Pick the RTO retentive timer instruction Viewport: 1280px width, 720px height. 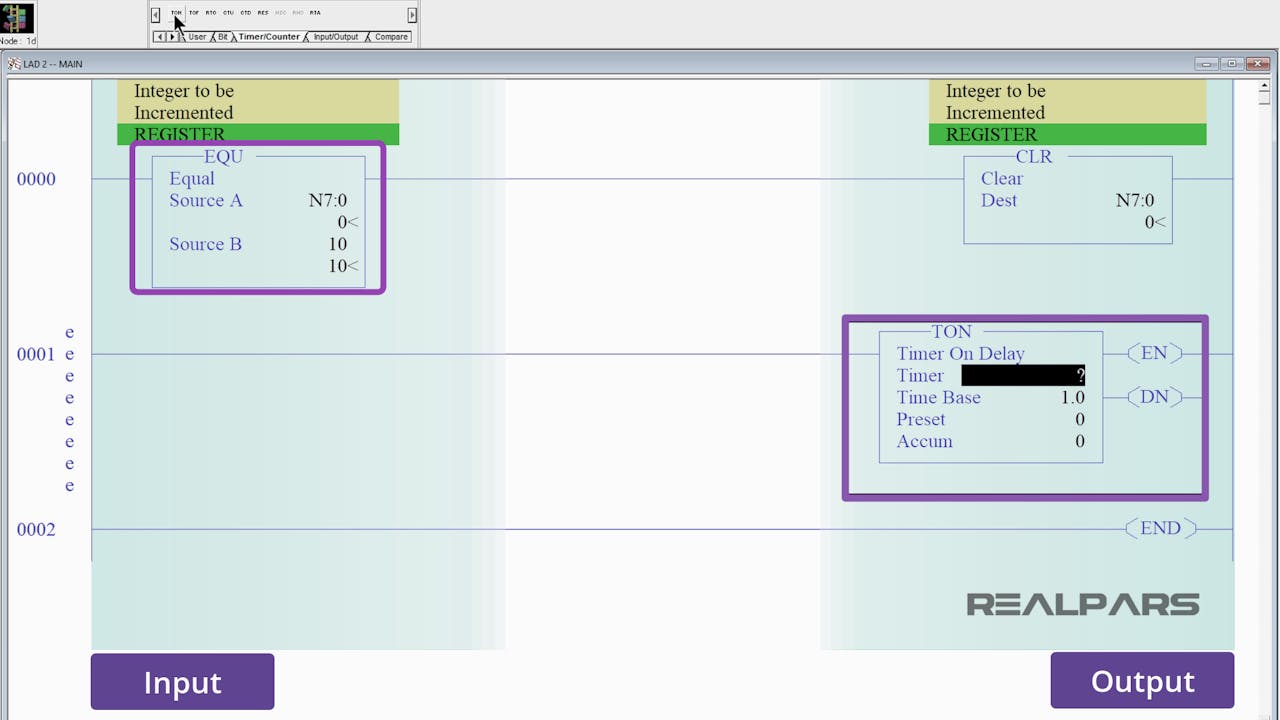pos(211,13)
